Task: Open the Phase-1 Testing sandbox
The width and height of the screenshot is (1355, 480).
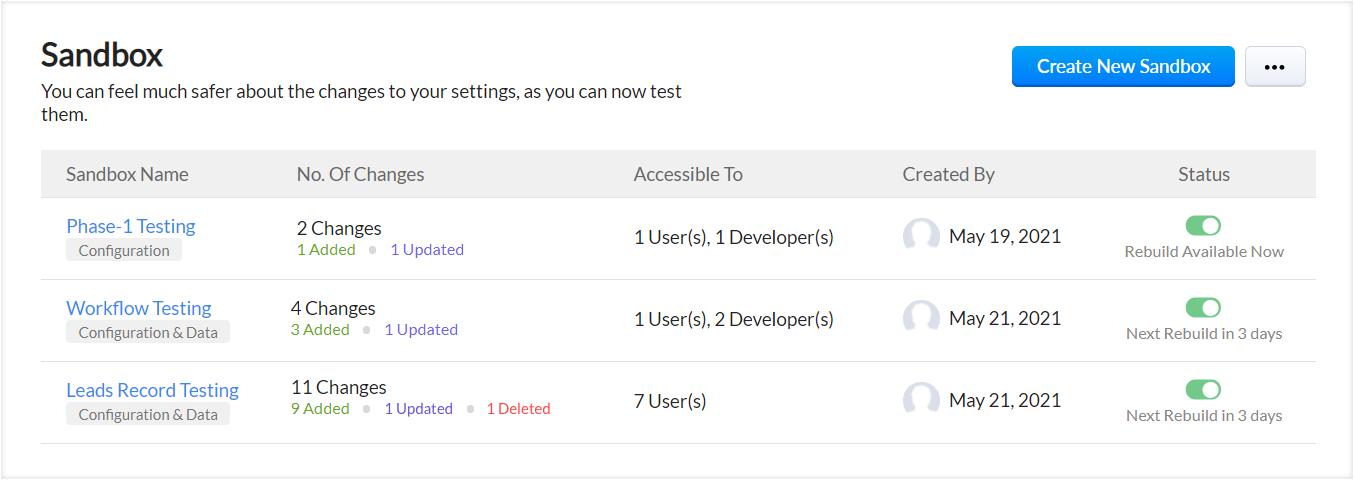Action: pyautogui.click(x=131, y=226)
